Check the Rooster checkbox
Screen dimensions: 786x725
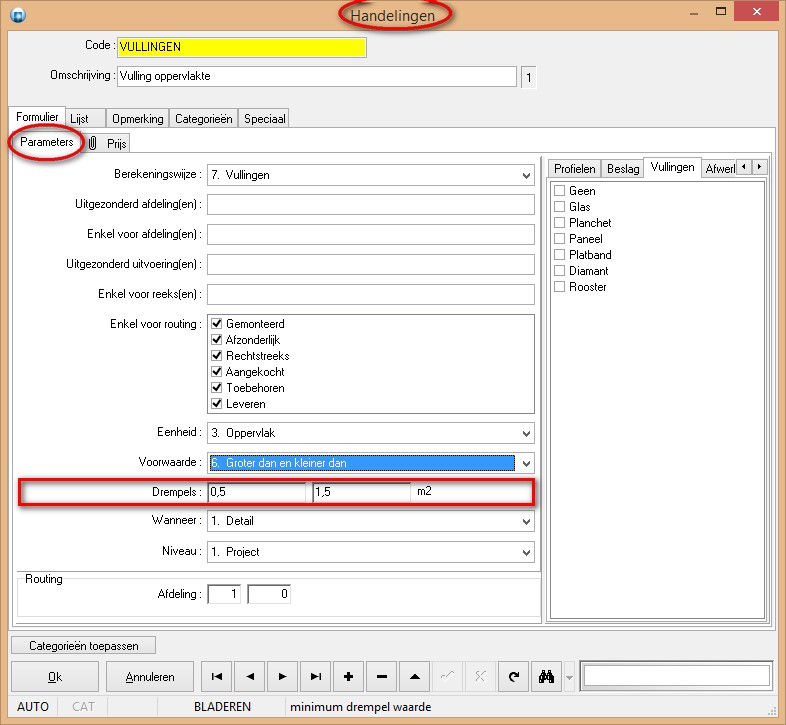click(559, 287)
